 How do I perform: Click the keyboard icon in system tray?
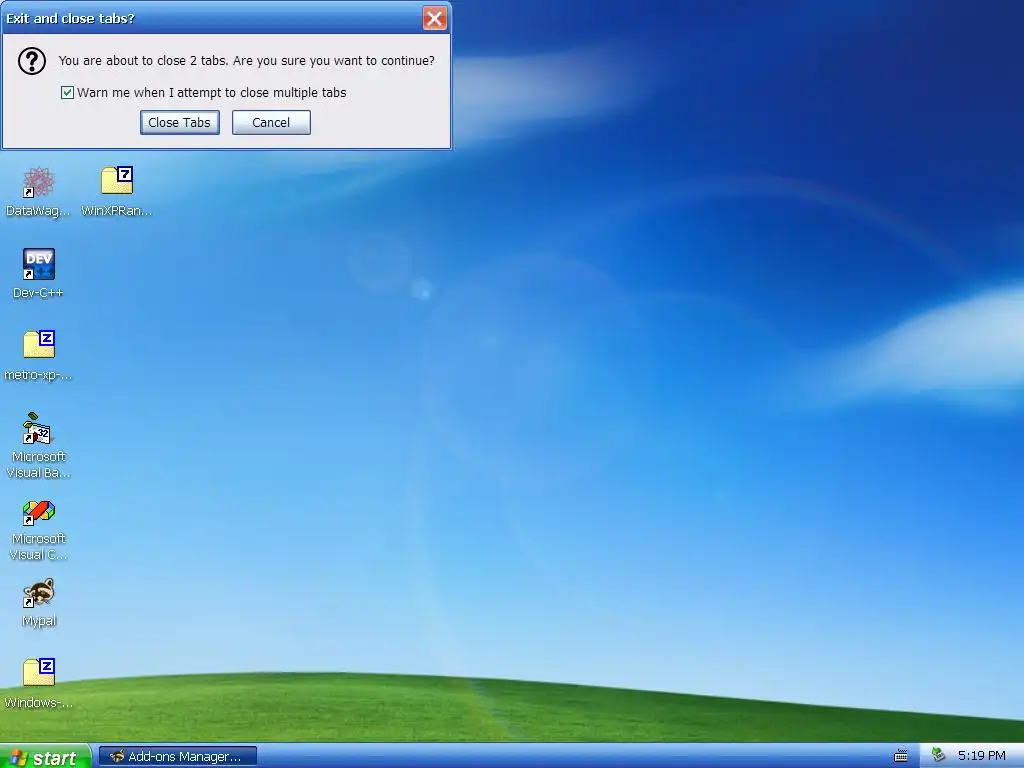901,756
